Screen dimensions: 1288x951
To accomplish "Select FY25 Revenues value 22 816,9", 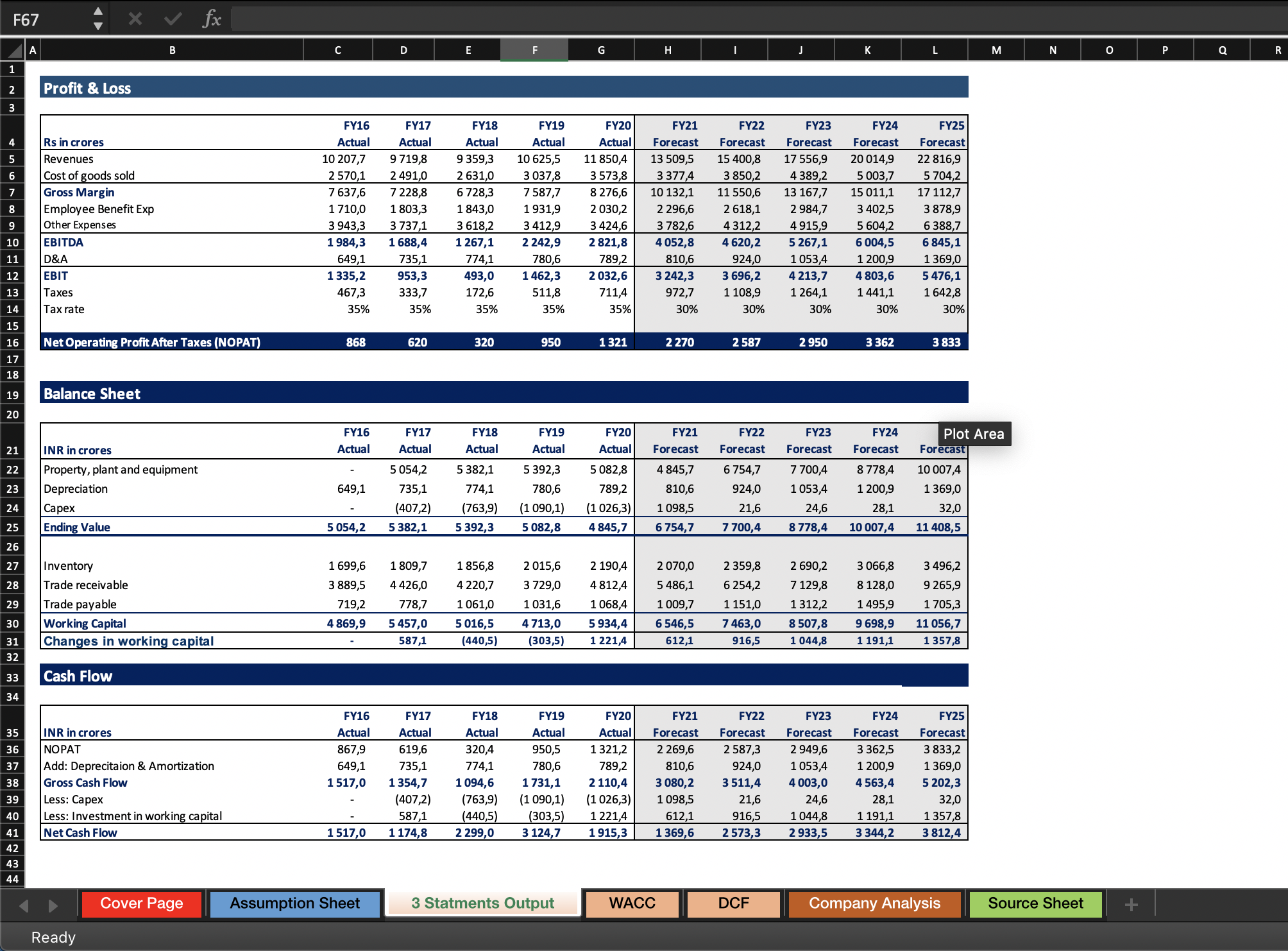I will pos(939,159).
